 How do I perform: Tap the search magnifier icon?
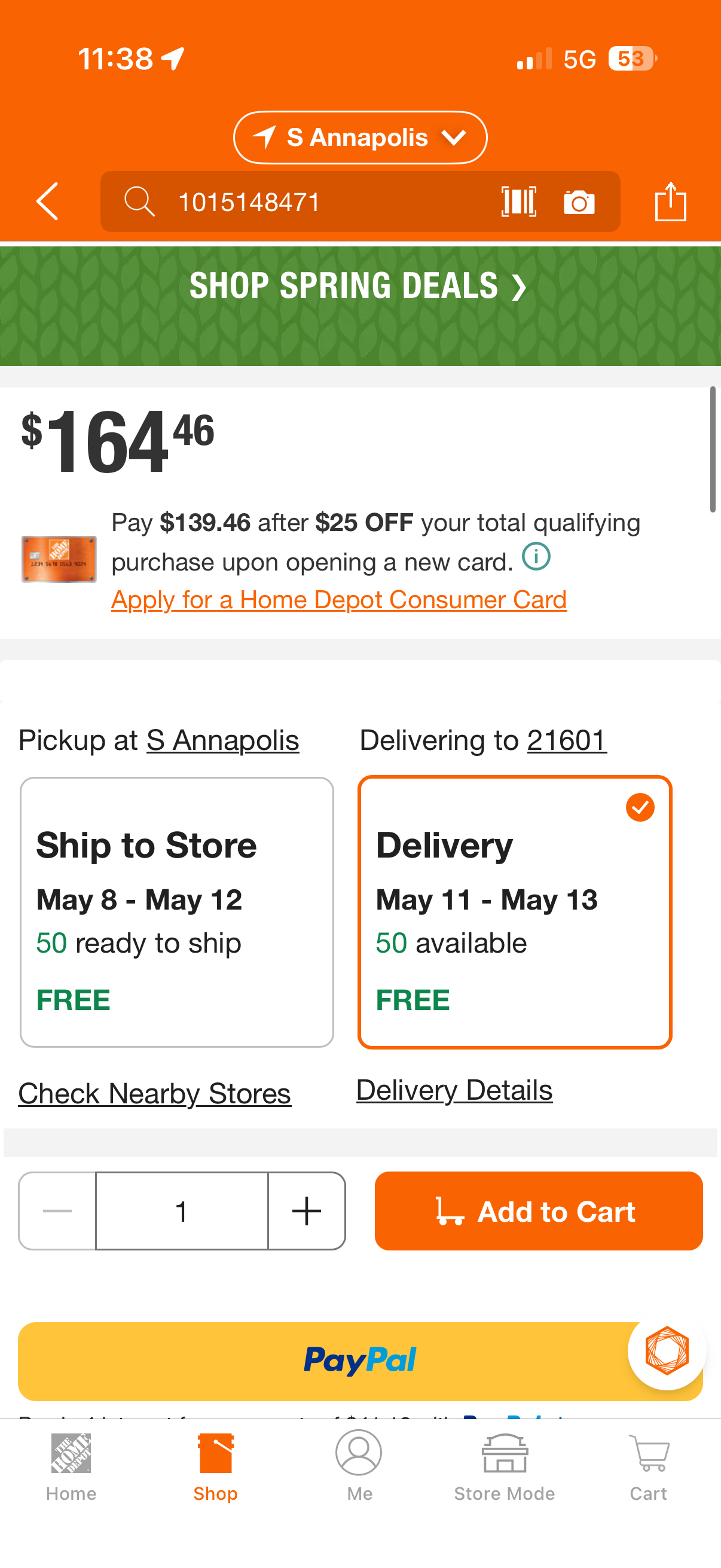pos(139,202)
